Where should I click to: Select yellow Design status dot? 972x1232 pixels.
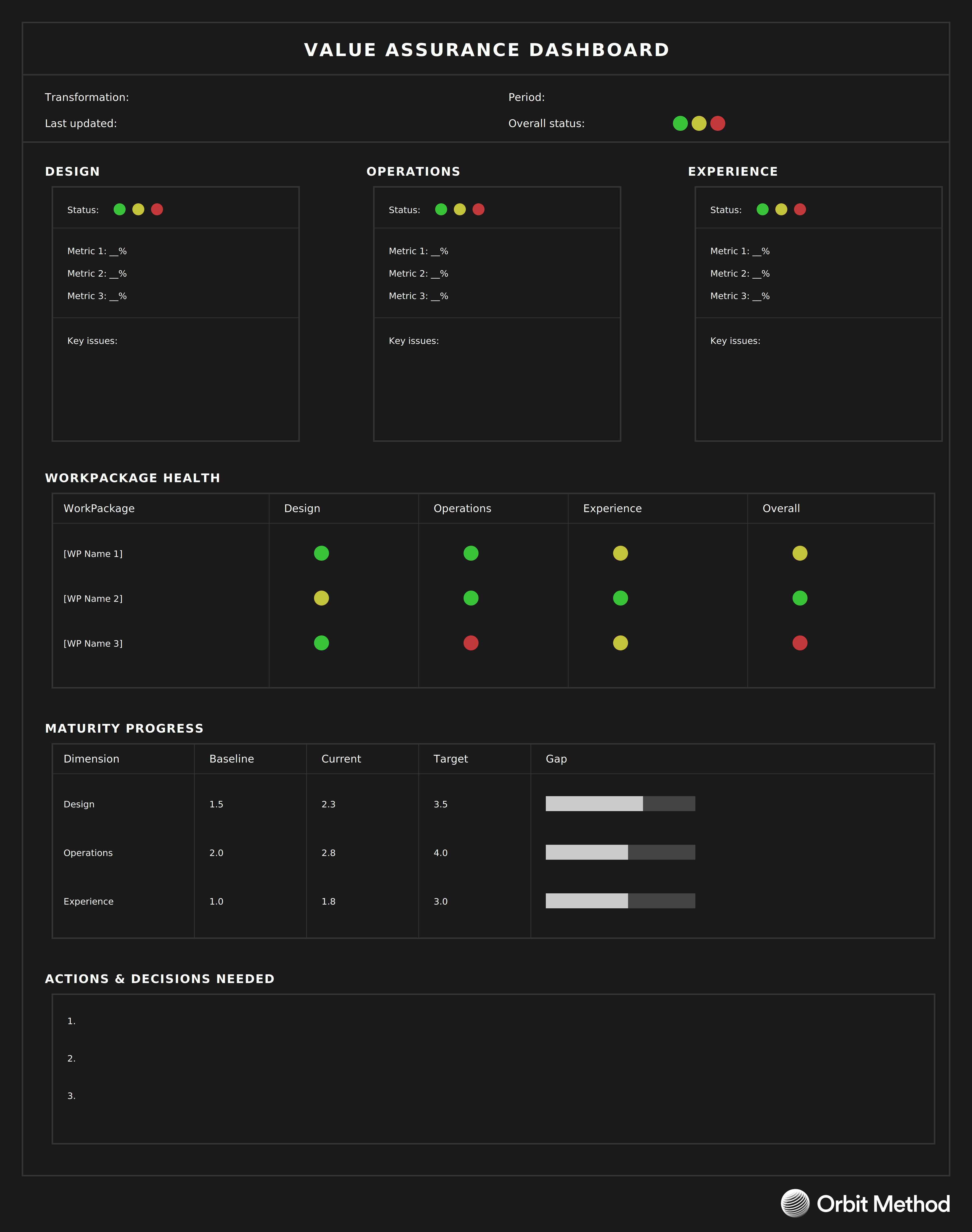click(138, 209)
